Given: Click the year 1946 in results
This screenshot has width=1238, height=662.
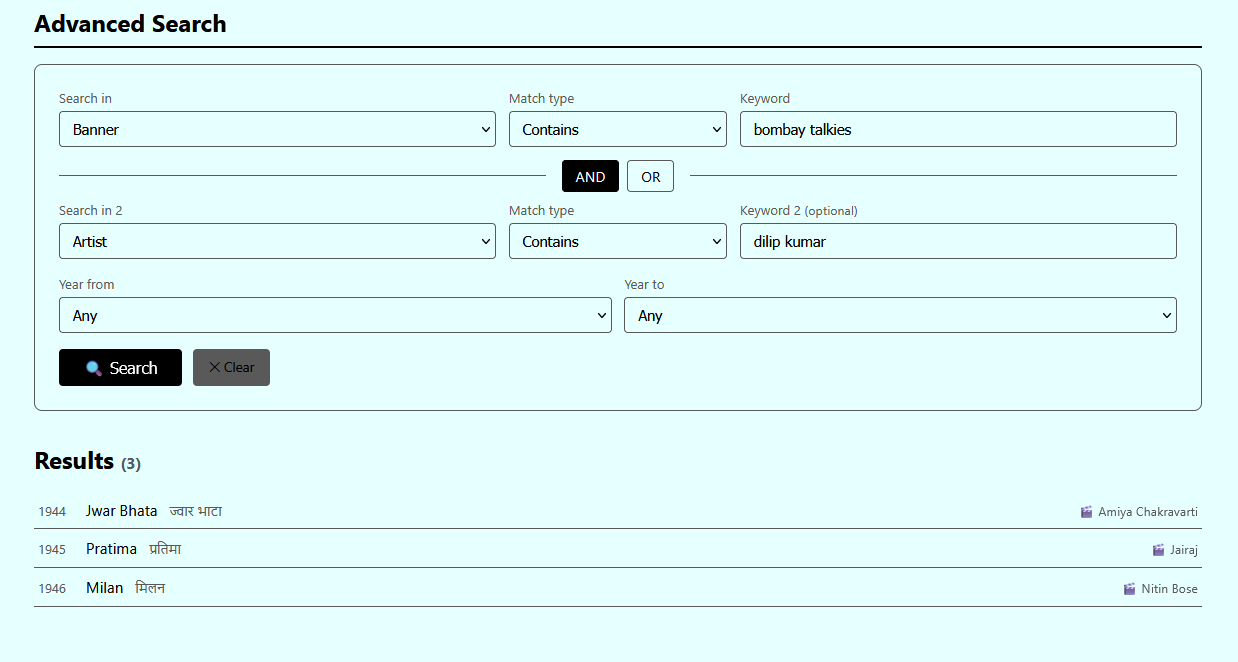Looking at the screenshot, I should (x=52, y=589).
